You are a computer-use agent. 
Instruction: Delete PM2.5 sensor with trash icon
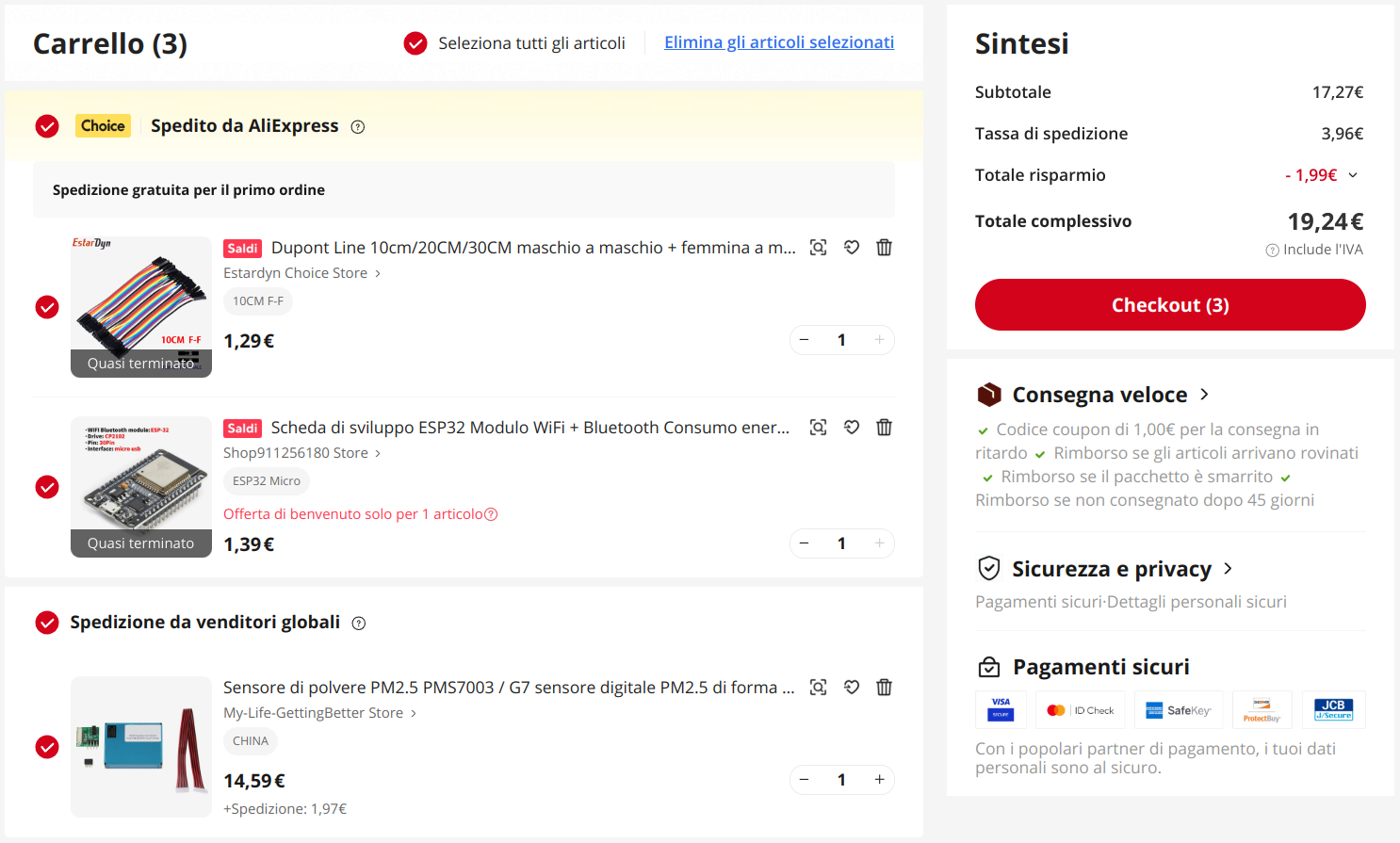pos(884,688)
